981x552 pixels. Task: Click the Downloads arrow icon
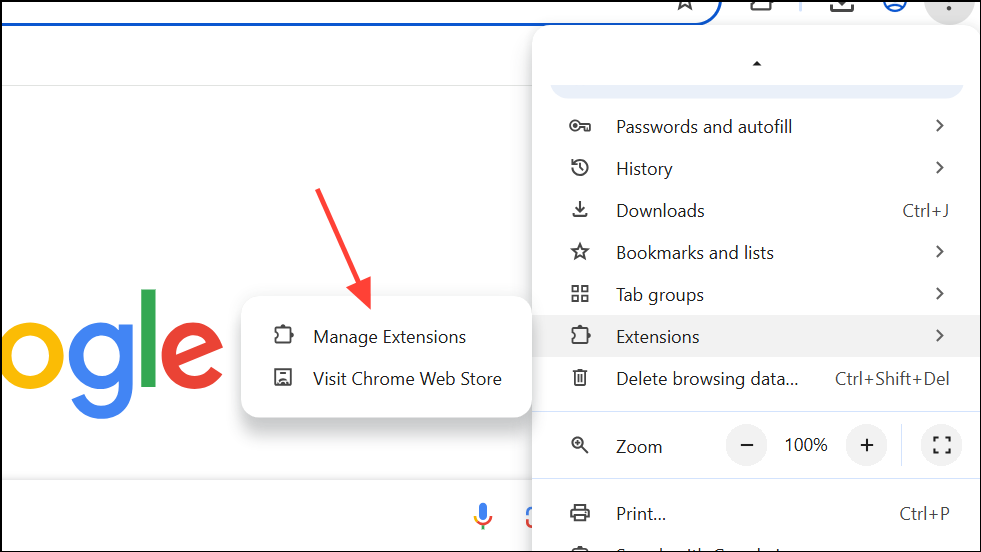pos(580,210)
